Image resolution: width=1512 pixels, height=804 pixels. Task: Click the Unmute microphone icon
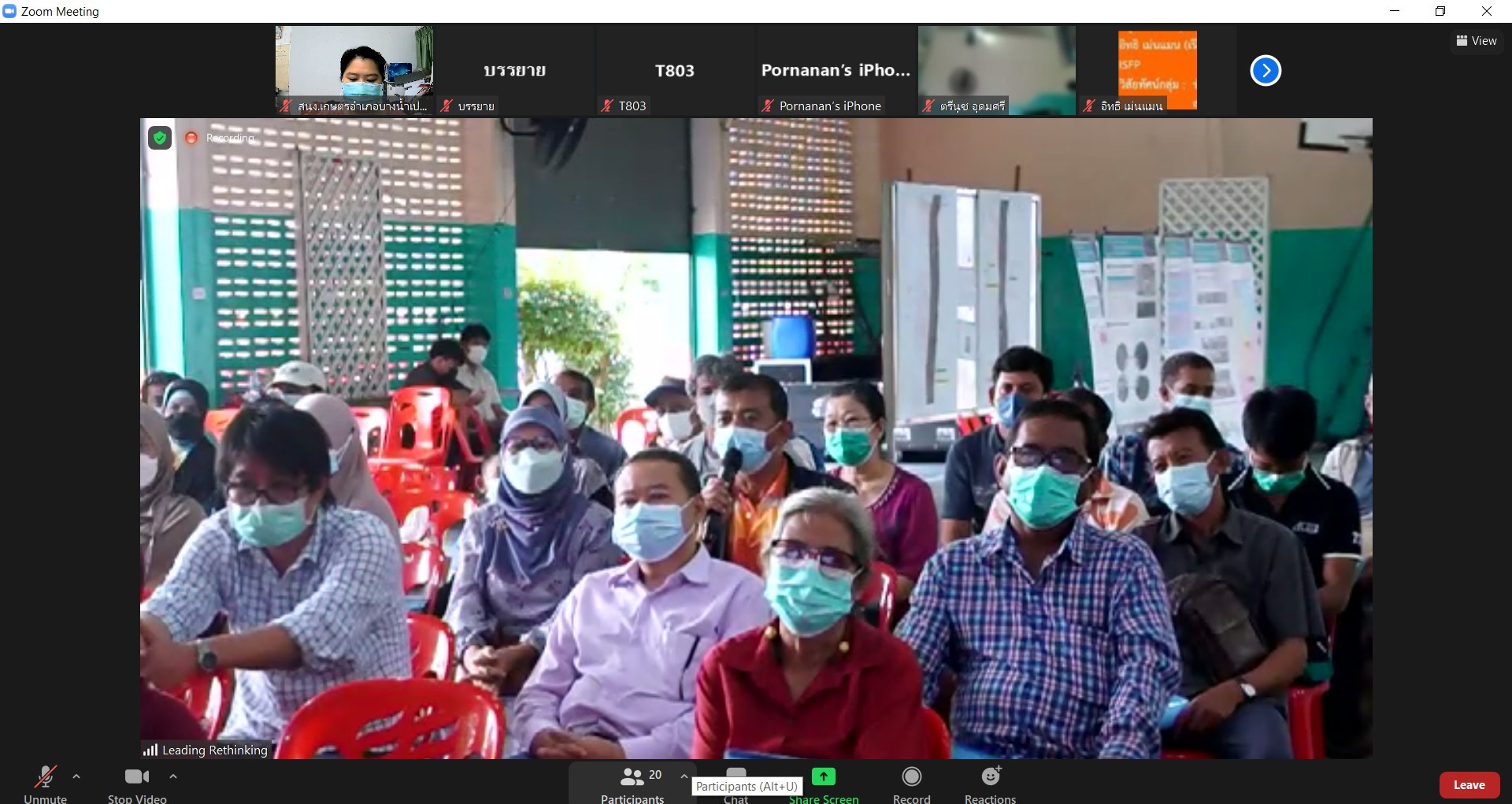pos(45,777)
